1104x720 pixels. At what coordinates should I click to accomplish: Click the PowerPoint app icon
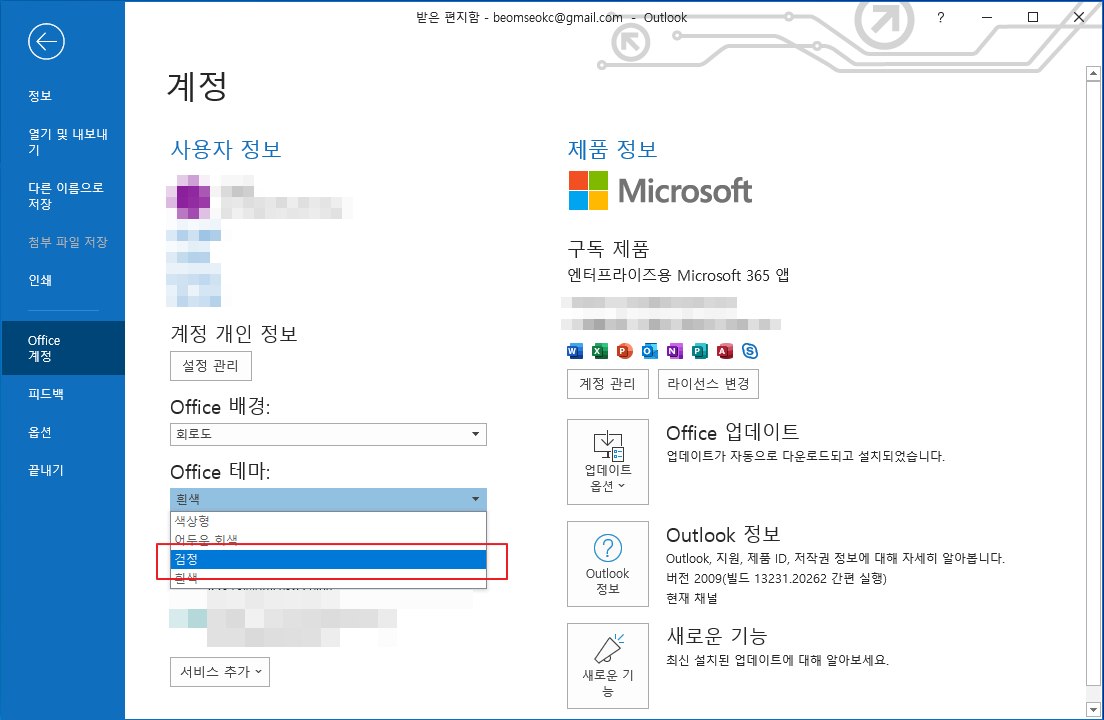625,351
